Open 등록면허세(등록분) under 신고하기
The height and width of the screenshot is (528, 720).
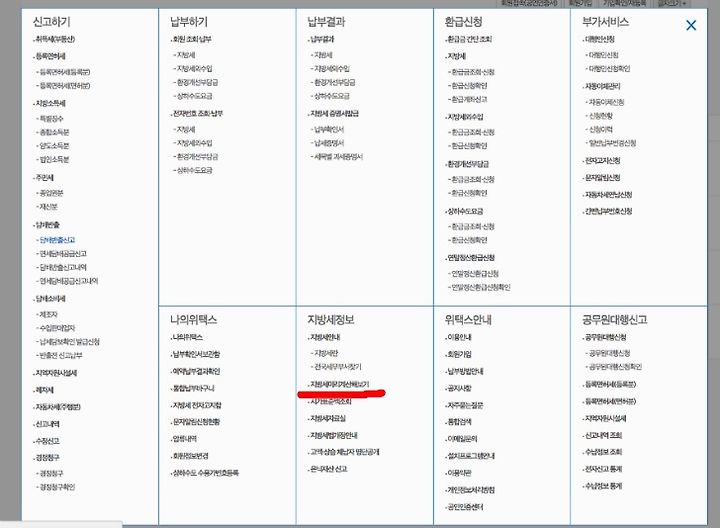pyautogui.click(x=65, y=72)
